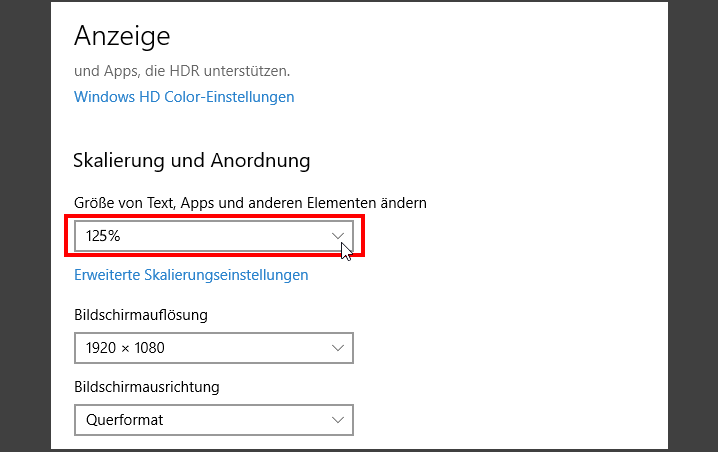Click the HDR unterstützen description text
The image size is (718, 452).
point(181,71)
